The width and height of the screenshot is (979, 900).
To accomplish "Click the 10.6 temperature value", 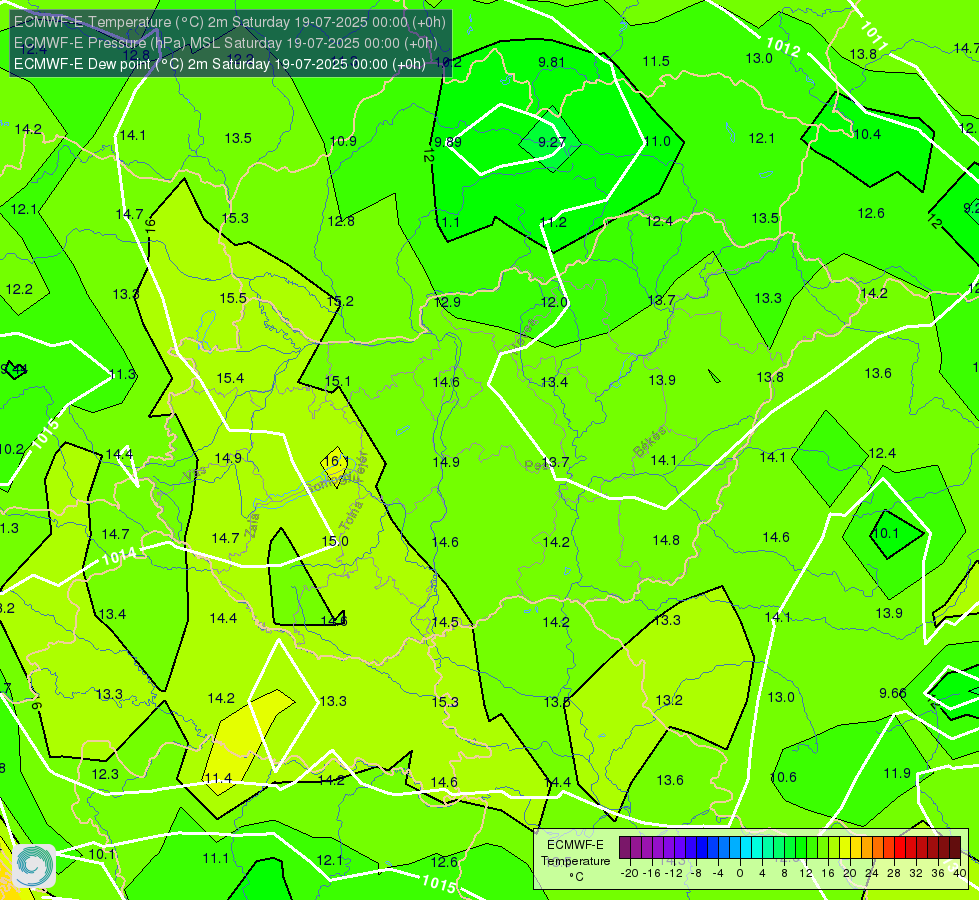I will 784,777.
